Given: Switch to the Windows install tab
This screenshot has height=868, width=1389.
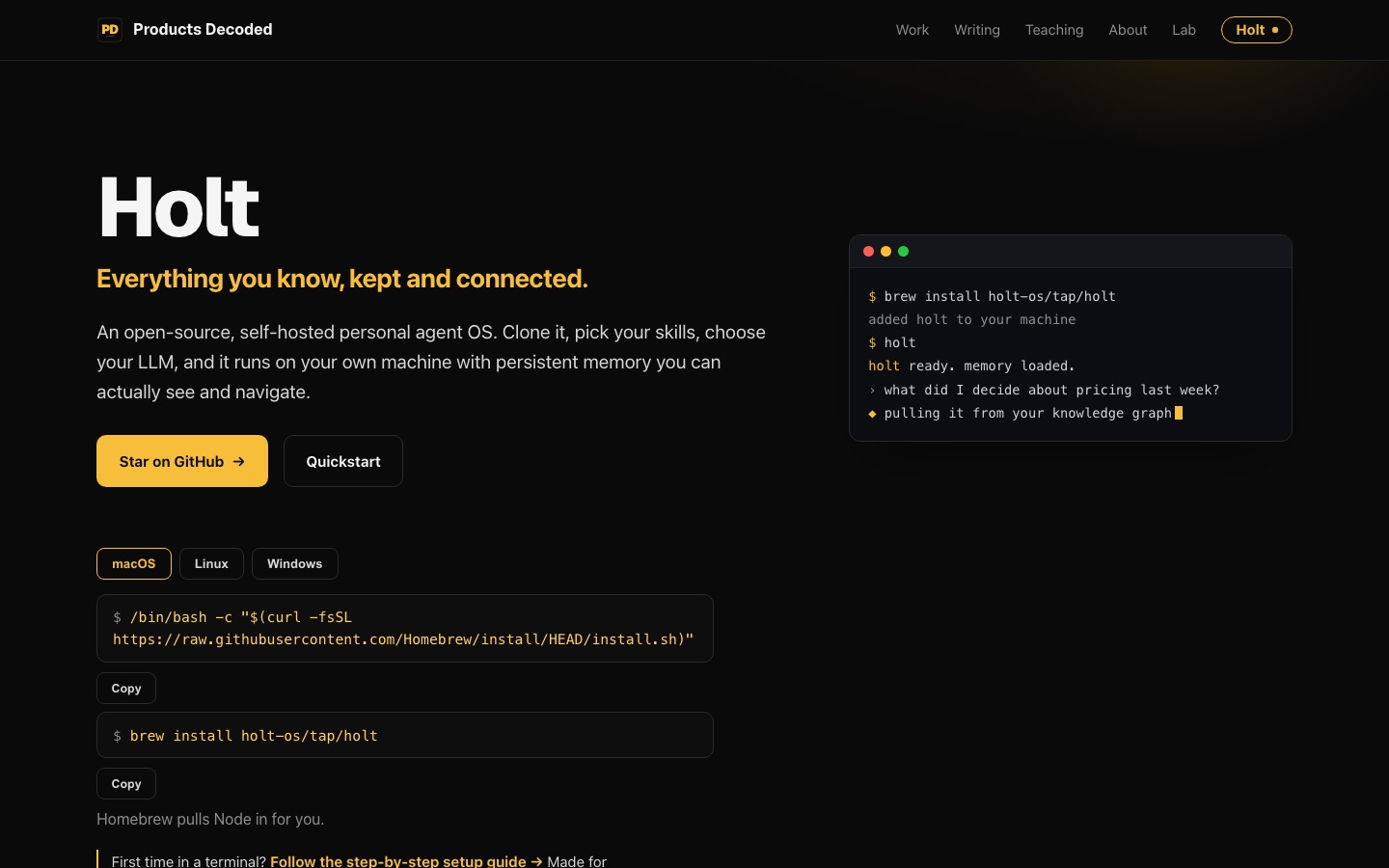Looking at the screenshot, I should 295,564.
